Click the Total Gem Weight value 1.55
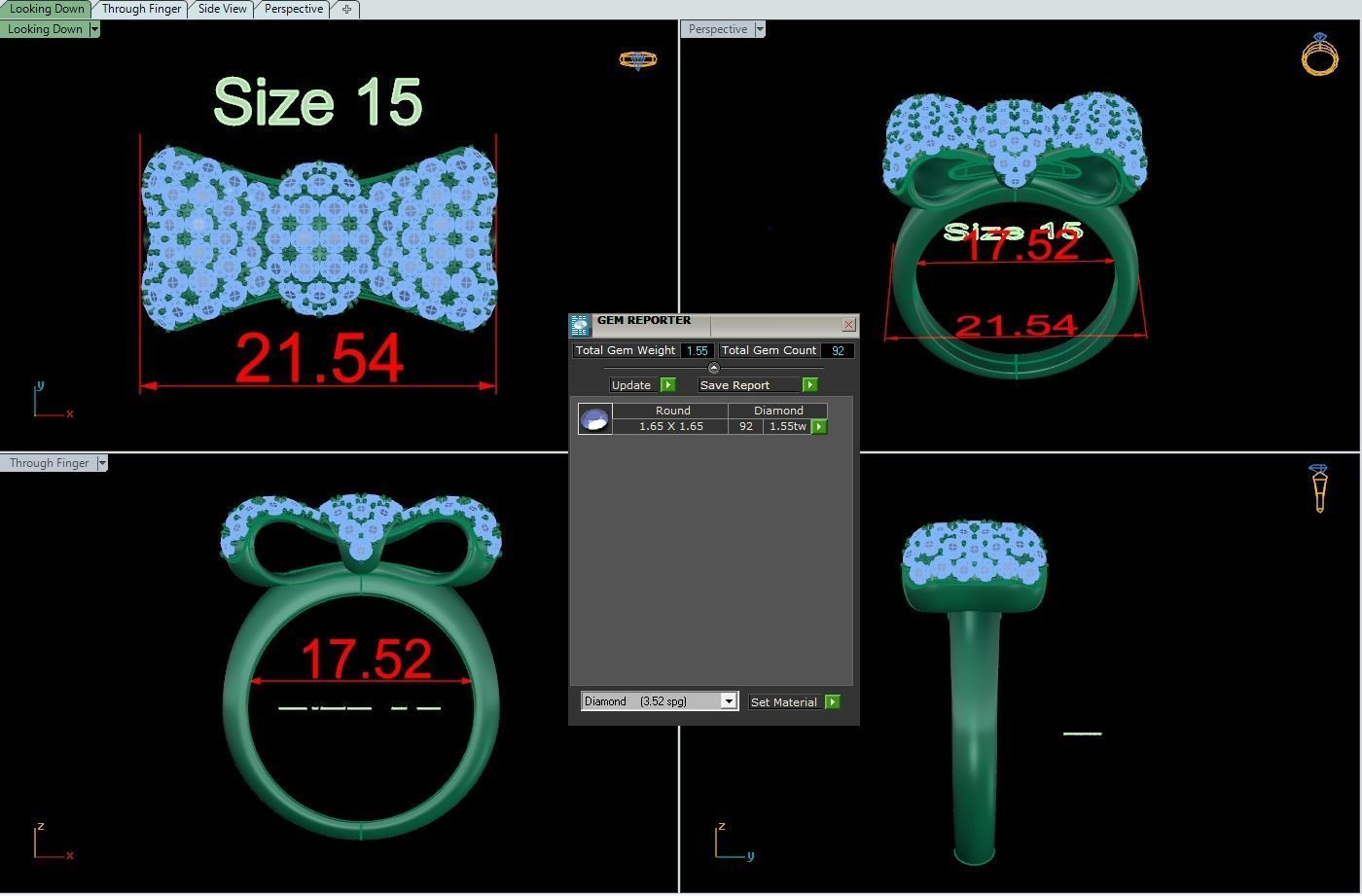This screenshot has height=896, width=1362. pyautogui.click(x=697, y=350)
